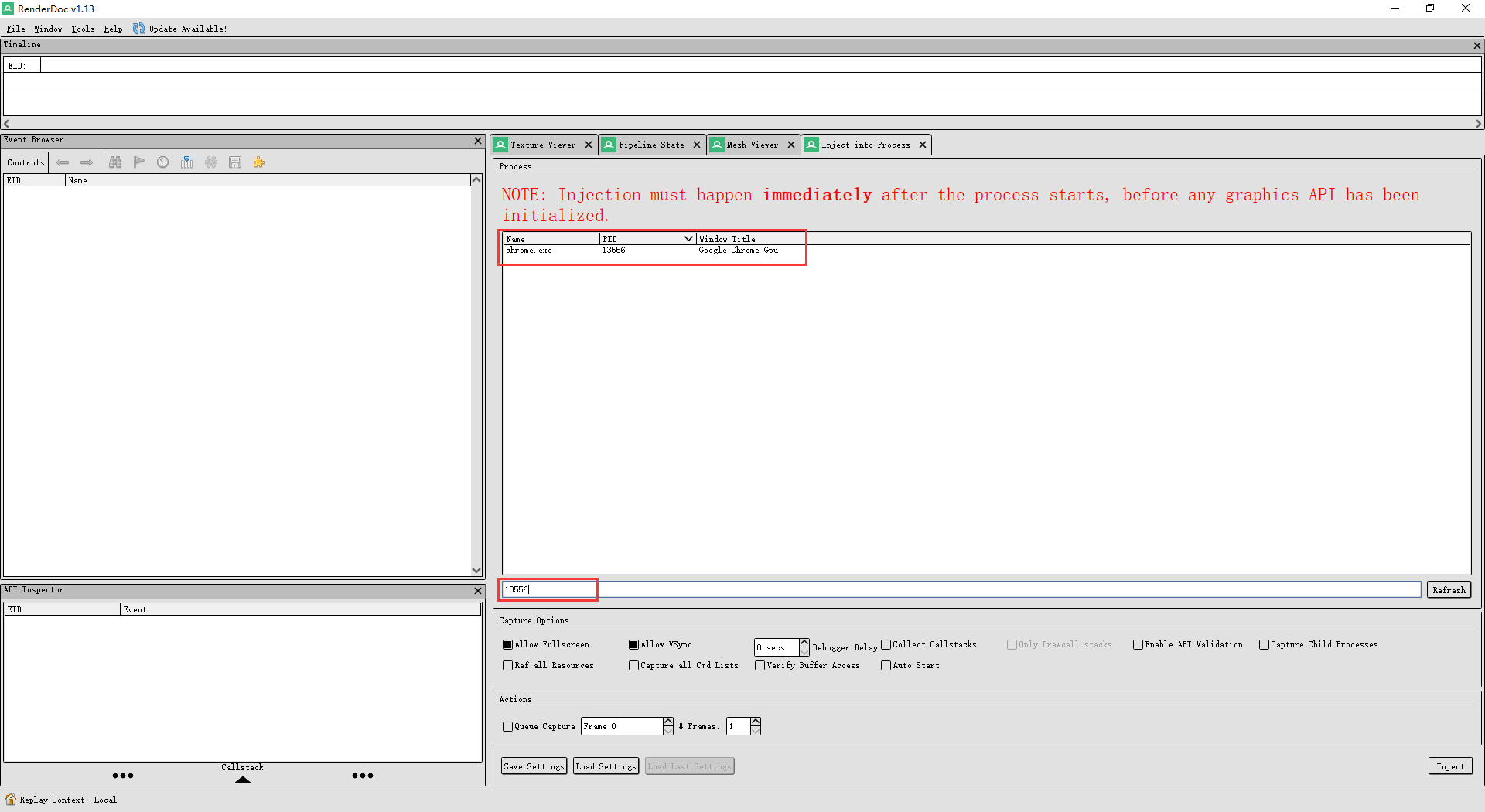Click the yellow puzzle piece extensions icon
Viewport: 1485px width, 812px height.
259,162
